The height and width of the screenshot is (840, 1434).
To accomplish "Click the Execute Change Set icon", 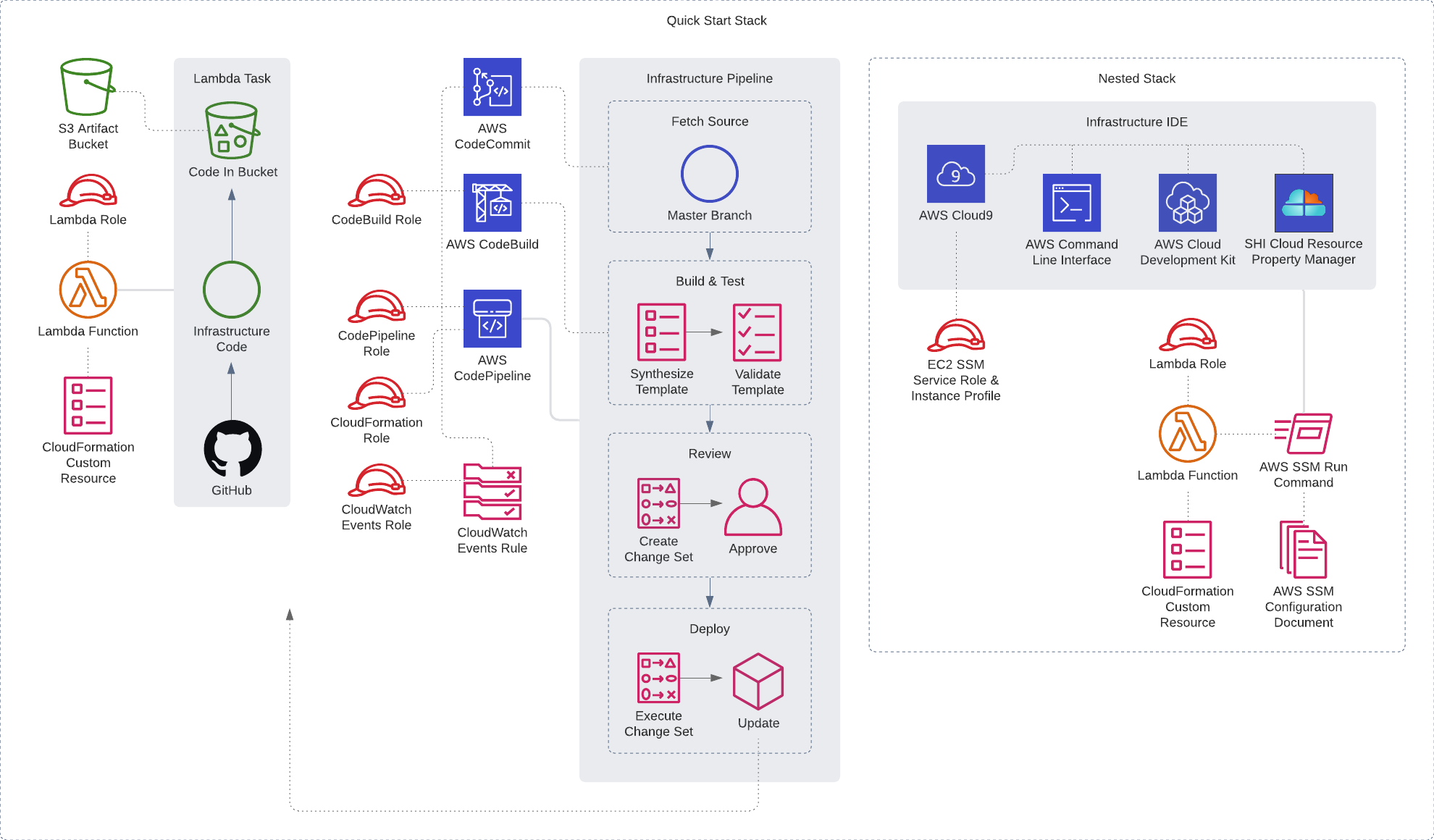I will pos(658,678).
